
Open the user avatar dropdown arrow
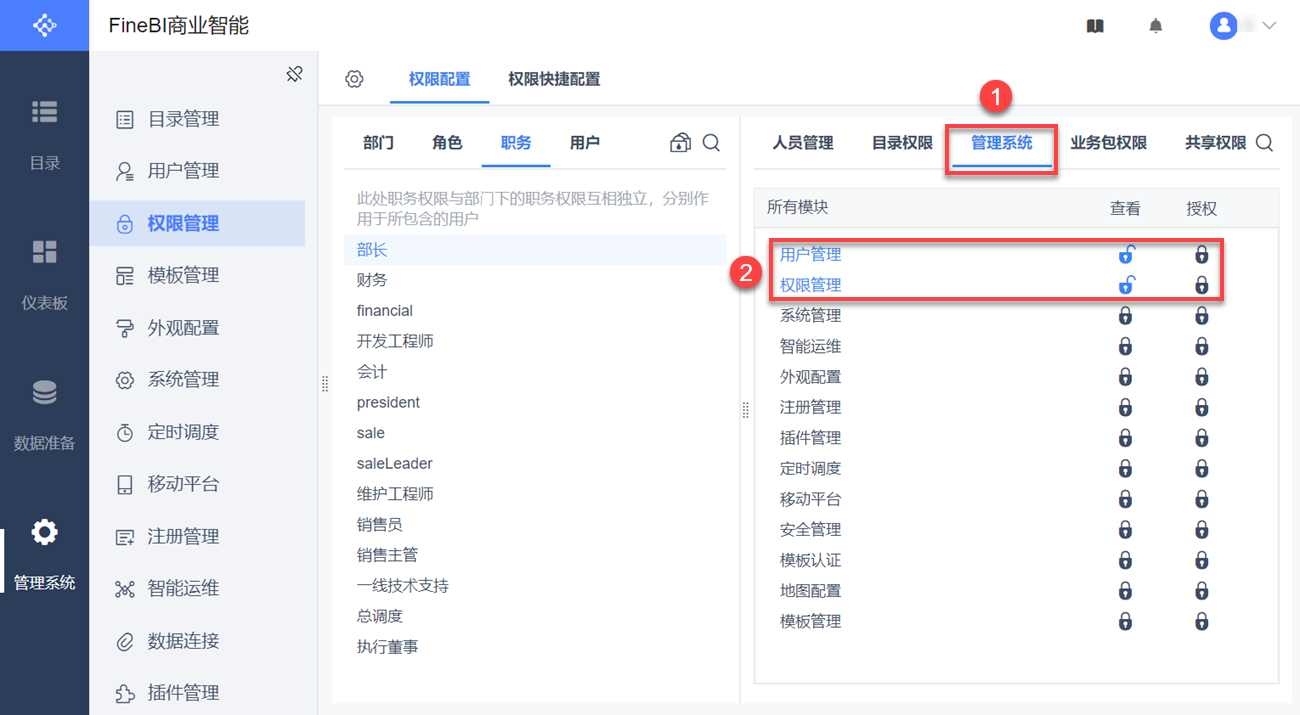pos(1270,26)
